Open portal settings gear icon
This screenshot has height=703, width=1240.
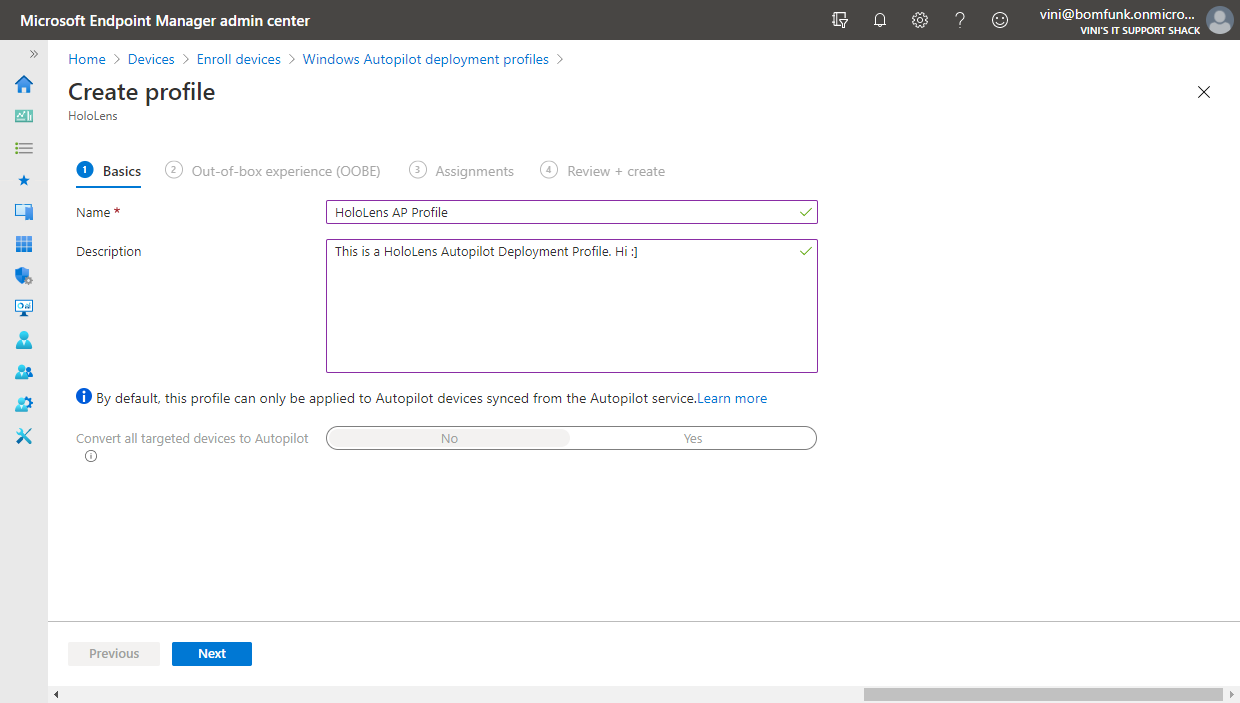click(x=920, y=20)
